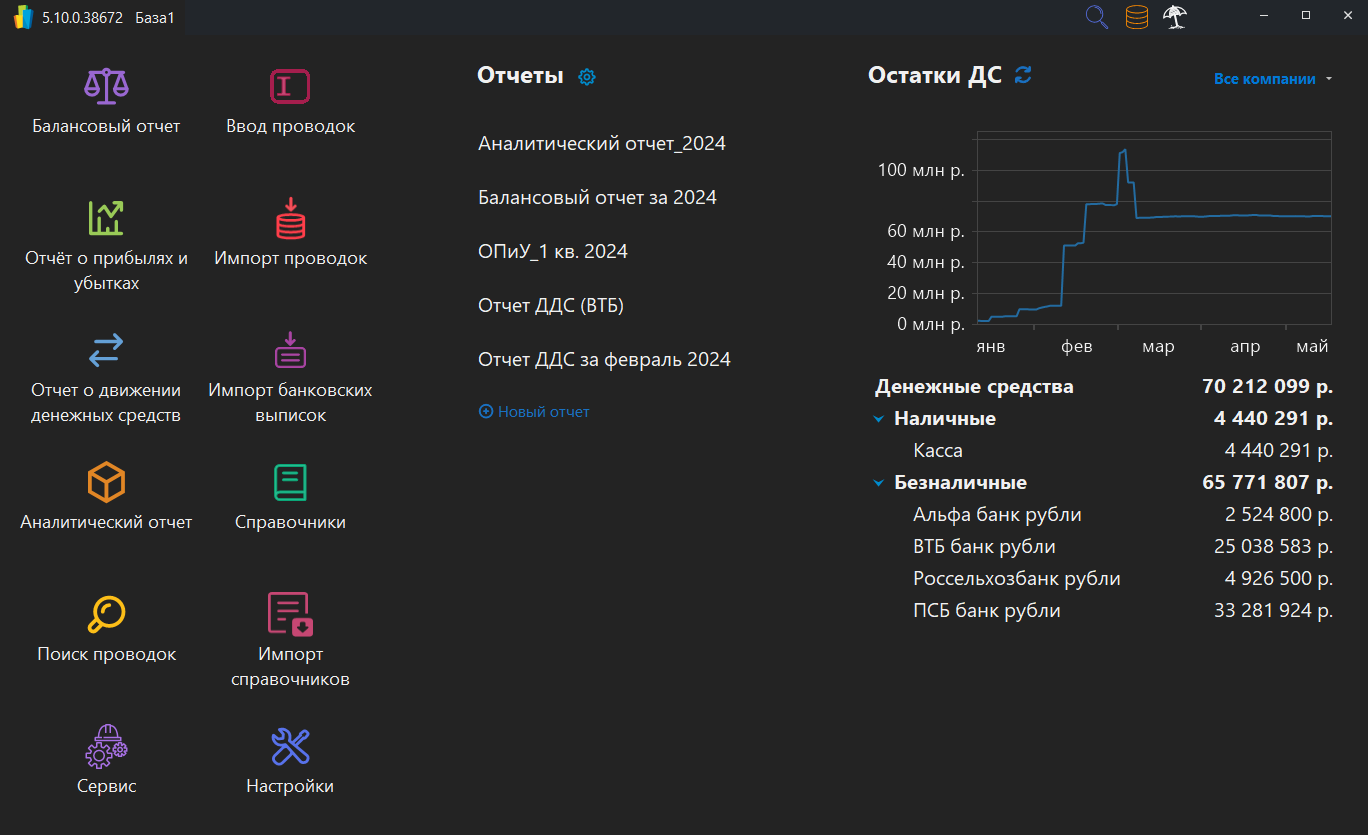The height and width of the screenshot is (835, 1368).
Task: Click the search magnifier in the title bar
Action: 1096,16
